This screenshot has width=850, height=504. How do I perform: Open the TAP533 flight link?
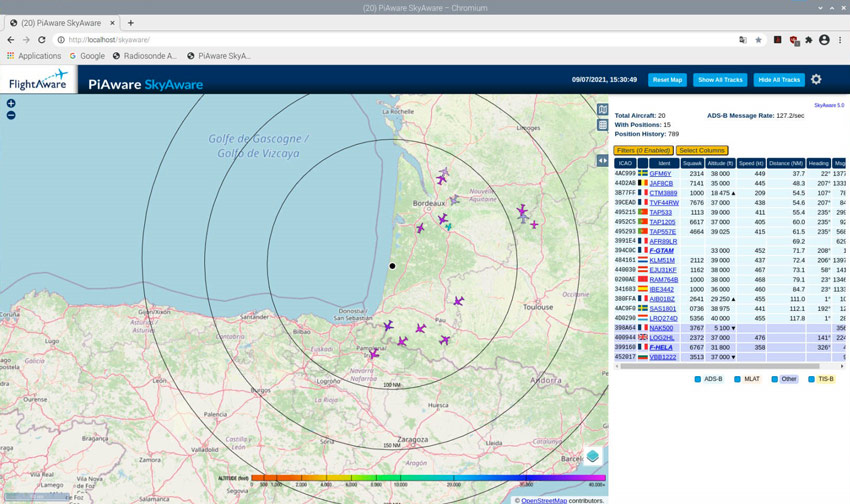(660, 212)
